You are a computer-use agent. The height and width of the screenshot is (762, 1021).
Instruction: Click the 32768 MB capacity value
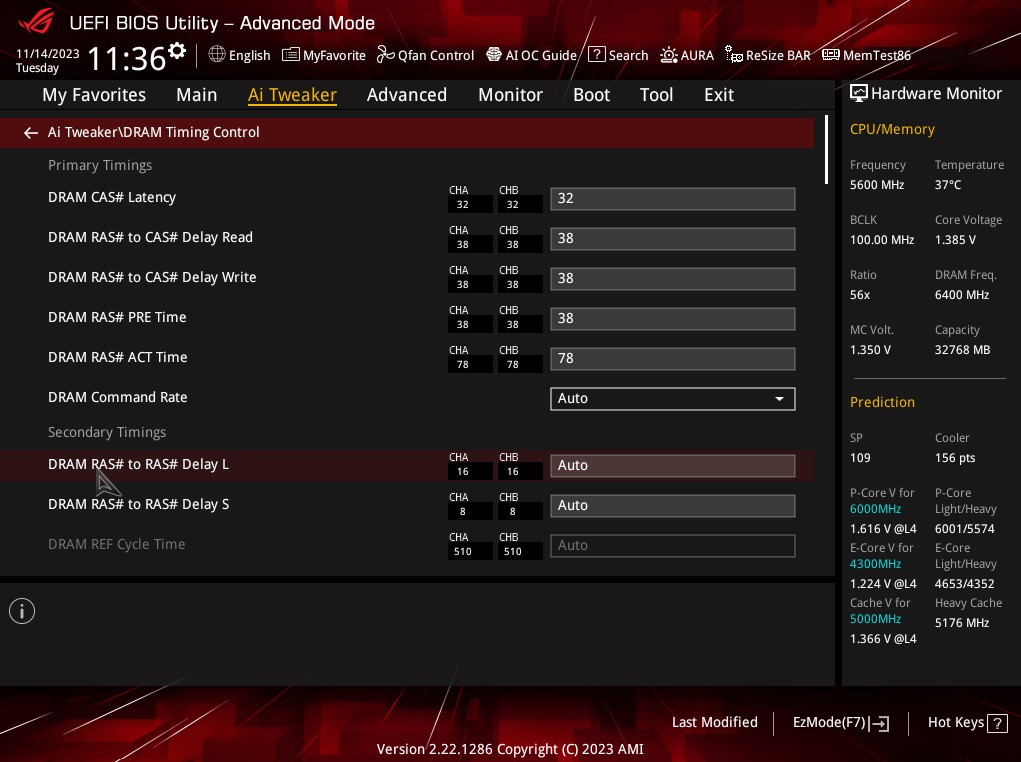coord(962,350)
